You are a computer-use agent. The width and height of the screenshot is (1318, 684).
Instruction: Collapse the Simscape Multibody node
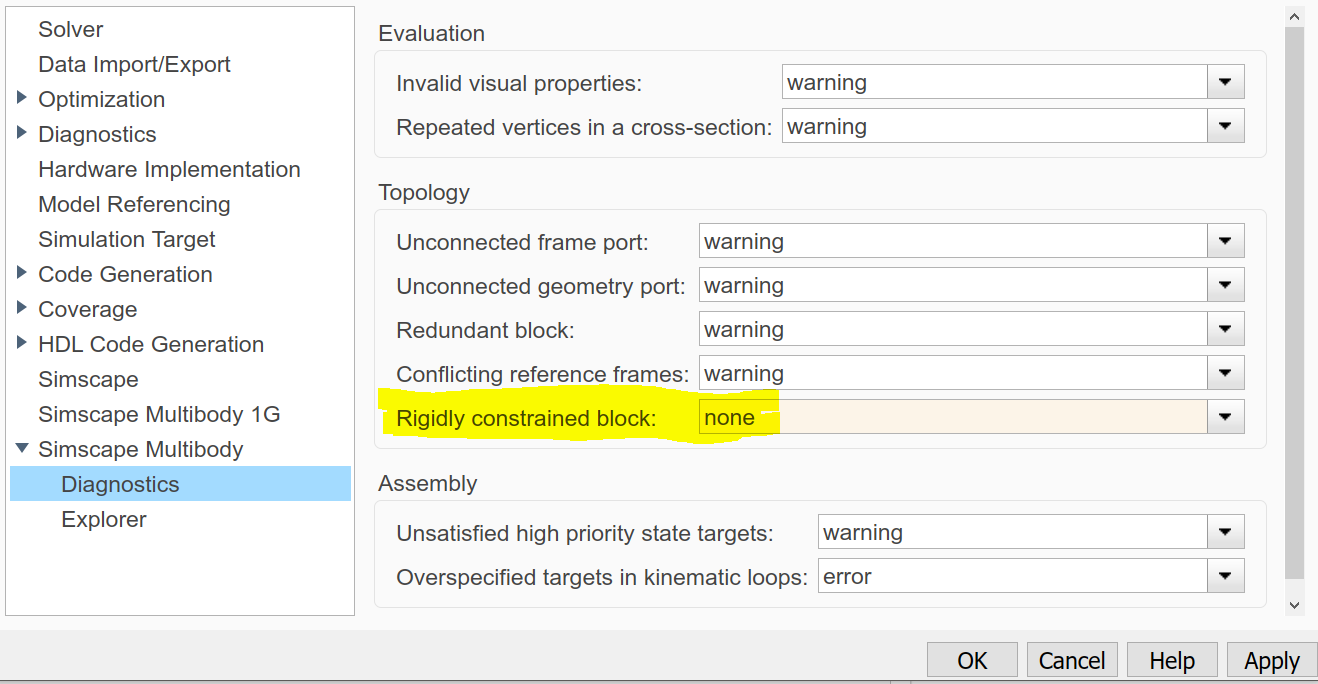22,449
